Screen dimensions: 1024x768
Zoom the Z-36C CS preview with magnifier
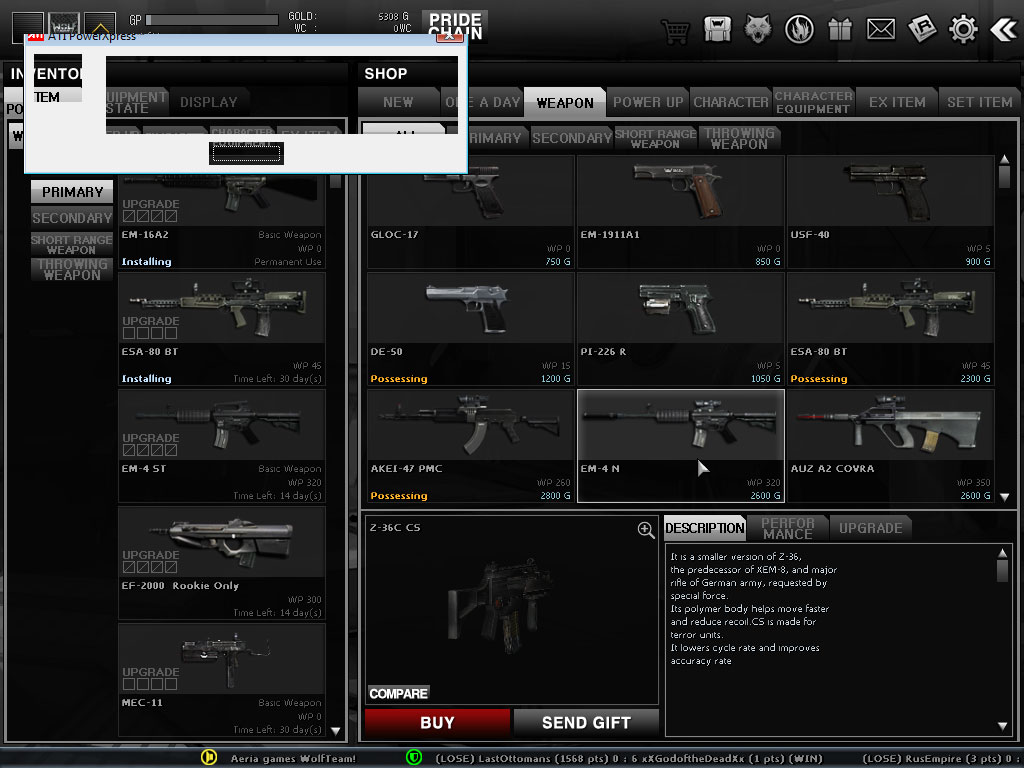[x=646, y=530]
